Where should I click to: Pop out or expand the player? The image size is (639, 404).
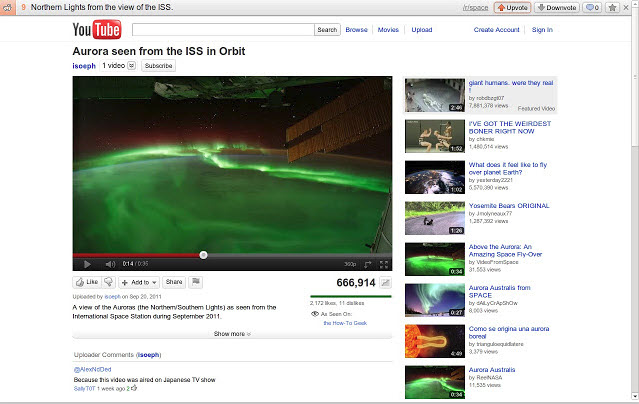tap(368, 265)
